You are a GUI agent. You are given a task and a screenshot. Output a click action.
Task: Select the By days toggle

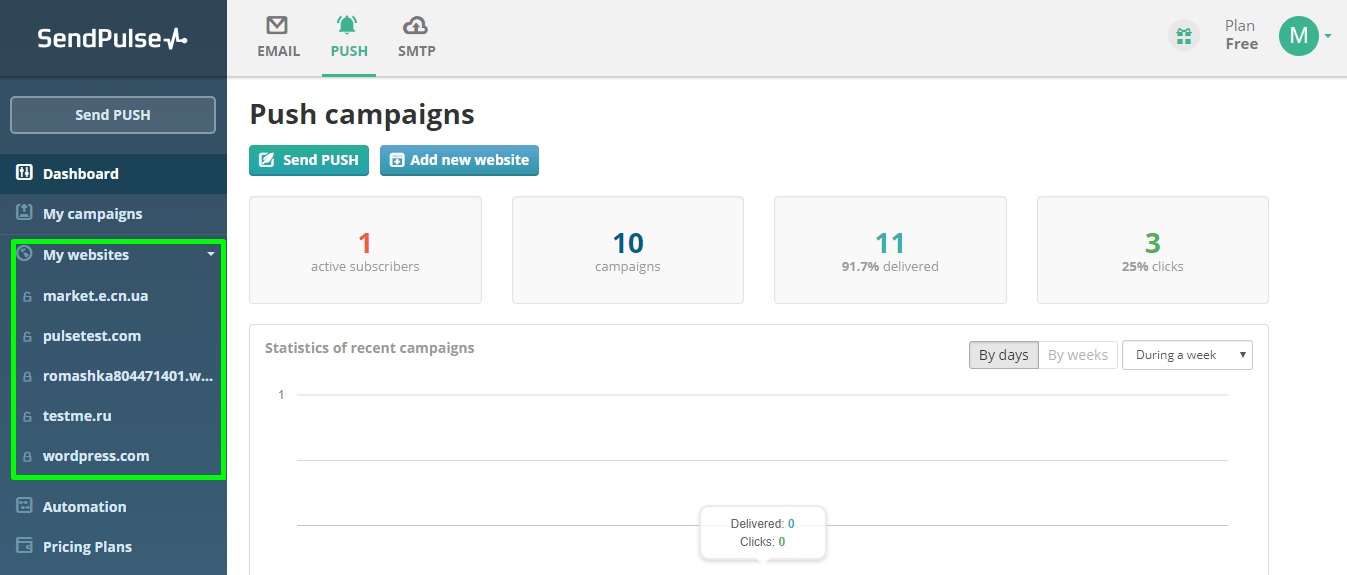pyautogui.click(x=1003, y=355)
